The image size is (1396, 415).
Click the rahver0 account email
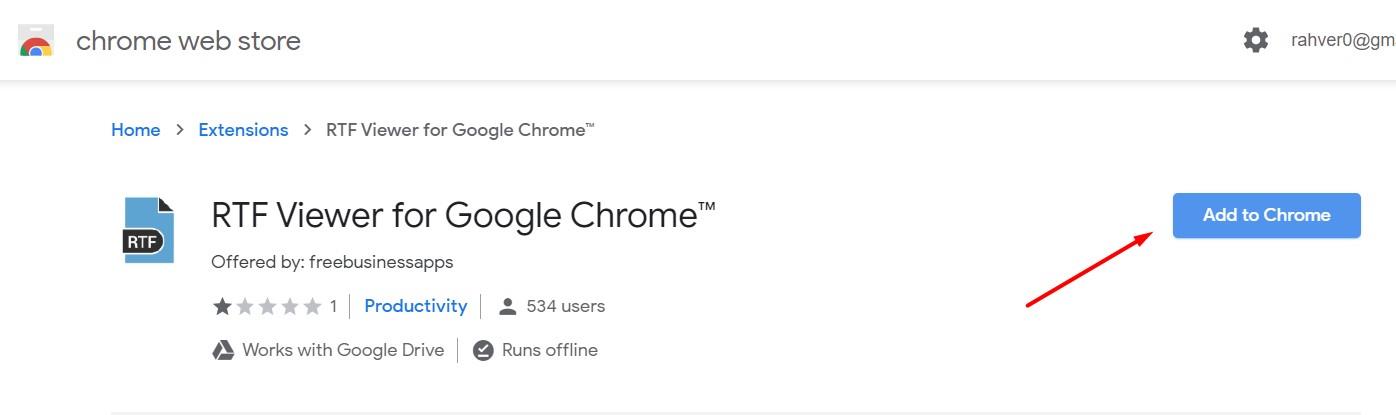[1342, 40]
